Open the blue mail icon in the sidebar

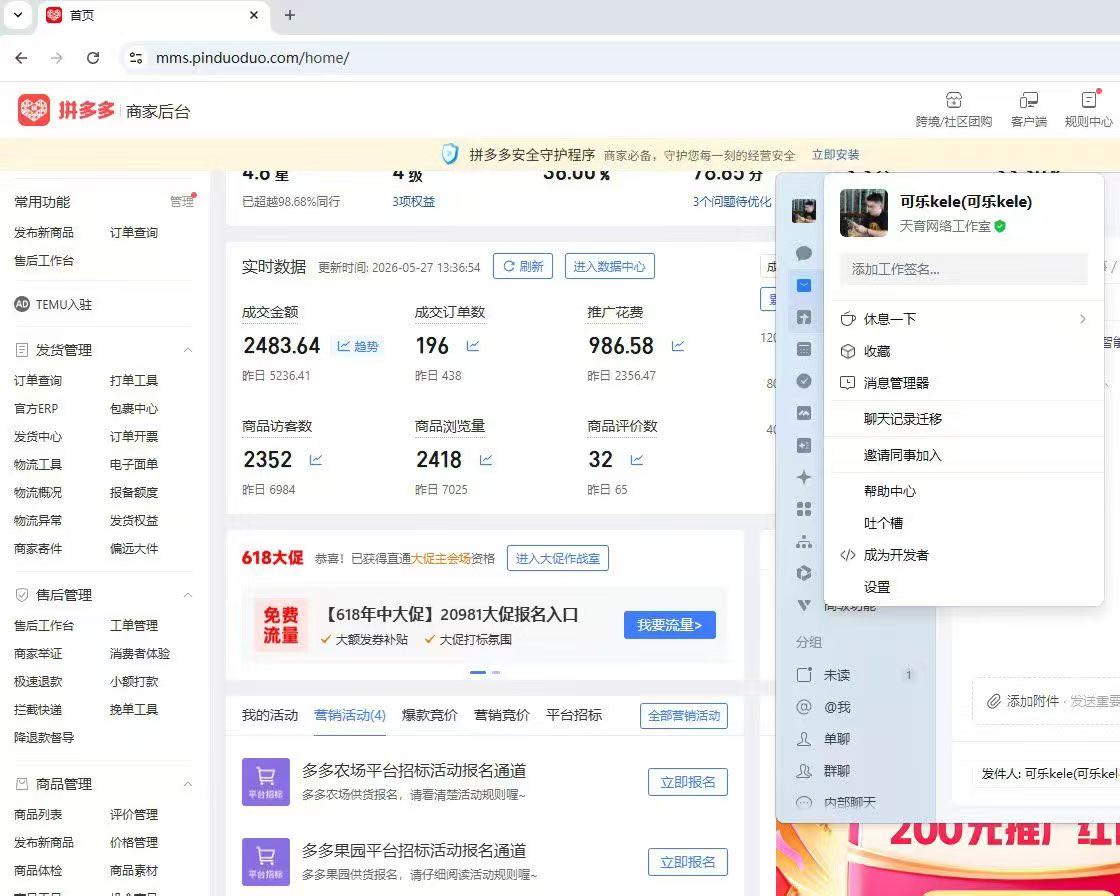pyautogui.click(x=804, y=285)
